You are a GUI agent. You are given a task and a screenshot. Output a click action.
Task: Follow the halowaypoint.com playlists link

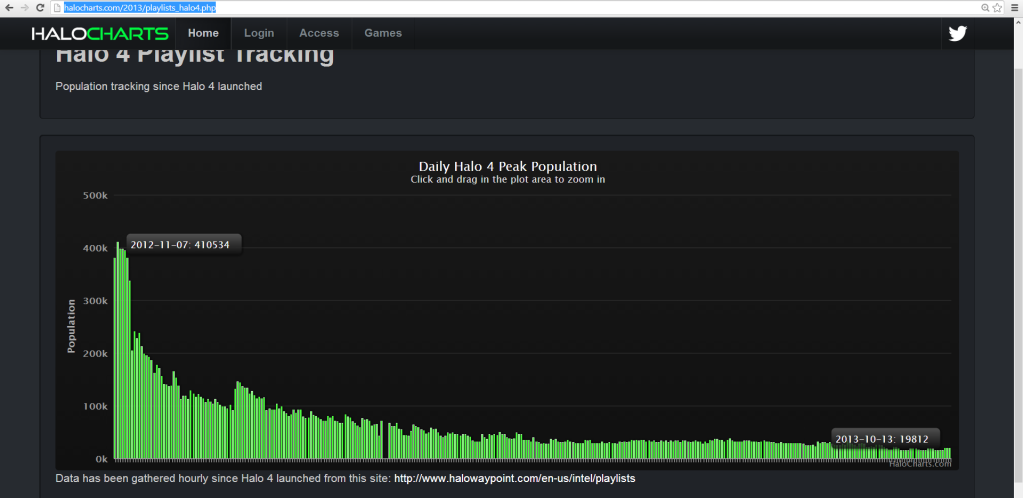point(515,478)
